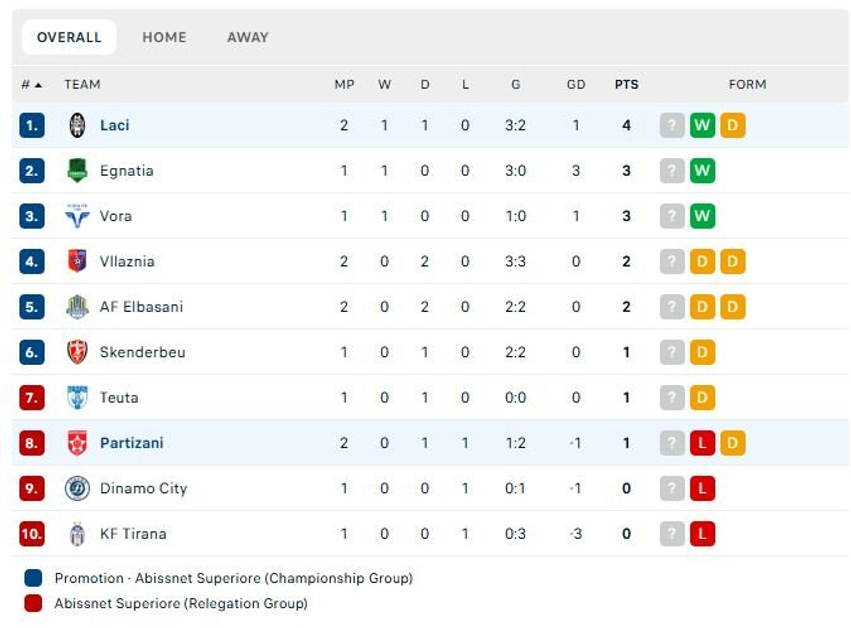Open Laci's green W form result
The width and height of the screenshot is (851, 628).
click(x=702, y=125)
